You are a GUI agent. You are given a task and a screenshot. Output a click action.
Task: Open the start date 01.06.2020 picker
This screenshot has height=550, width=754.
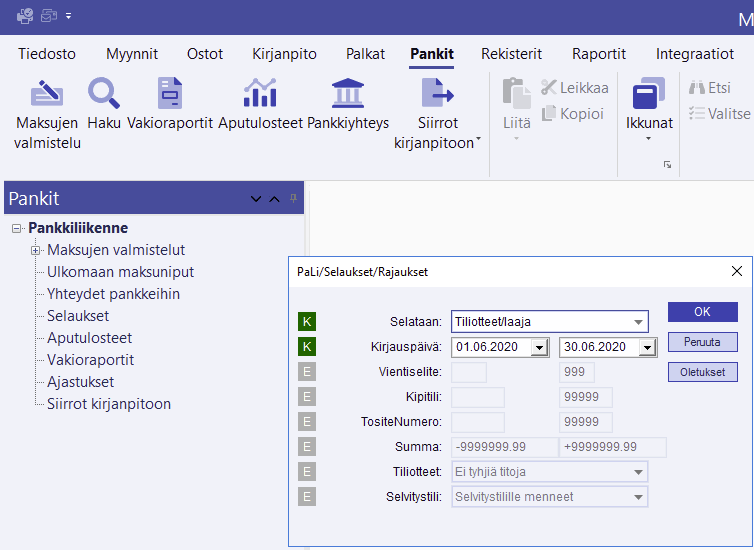[539, 347]
